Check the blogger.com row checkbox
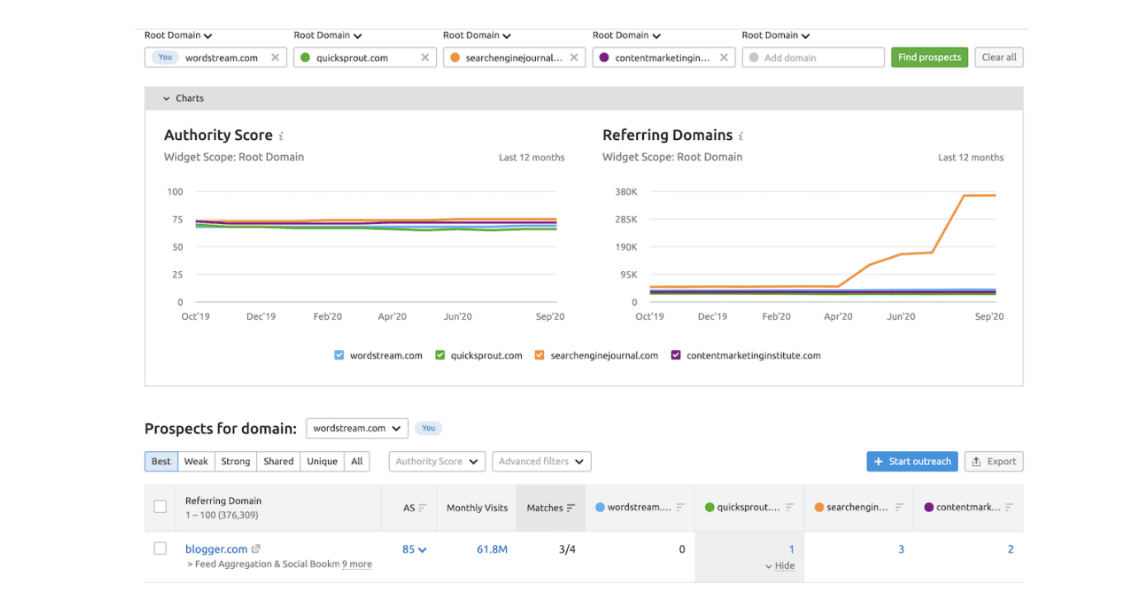The height and width of the screenshot is (593, 1136). click(160, 549)
